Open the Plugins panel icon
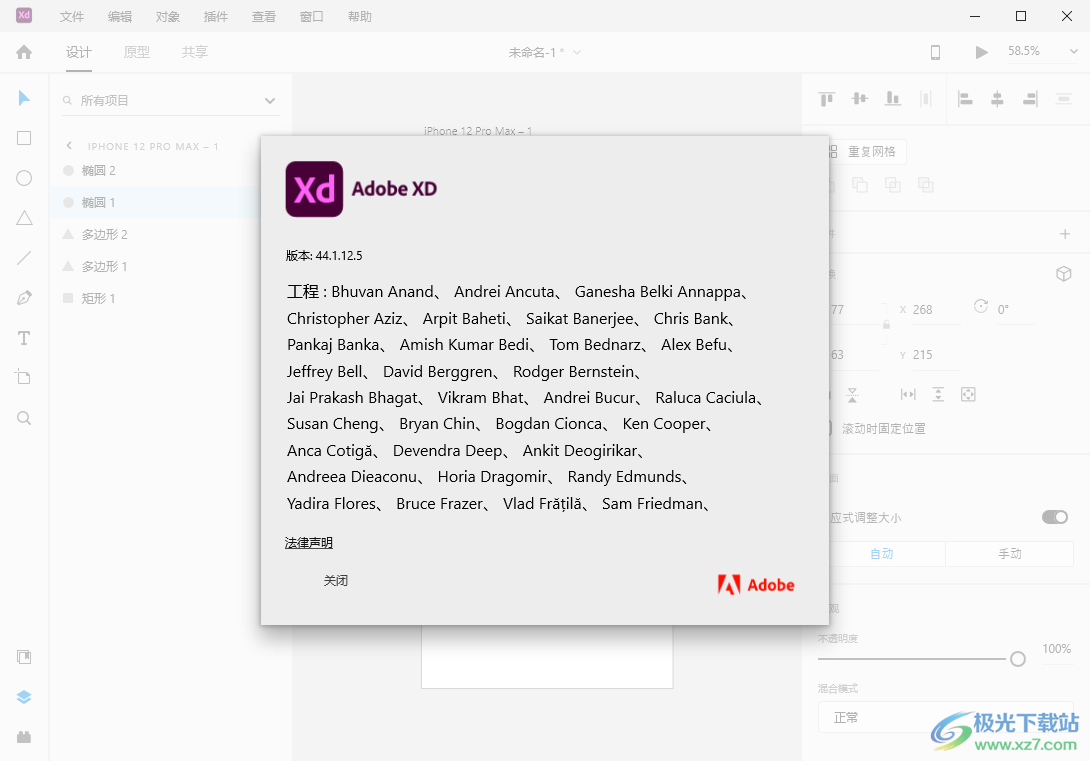Viewport: 1090px width, 761px height. click(x=24, y=737)
